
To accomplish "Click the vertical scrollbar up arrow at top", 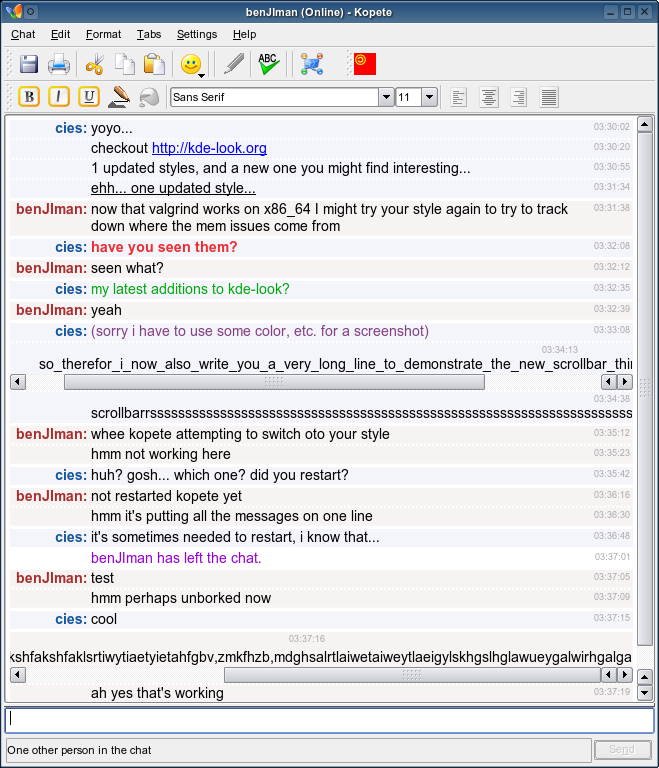I will pos(644,124).
